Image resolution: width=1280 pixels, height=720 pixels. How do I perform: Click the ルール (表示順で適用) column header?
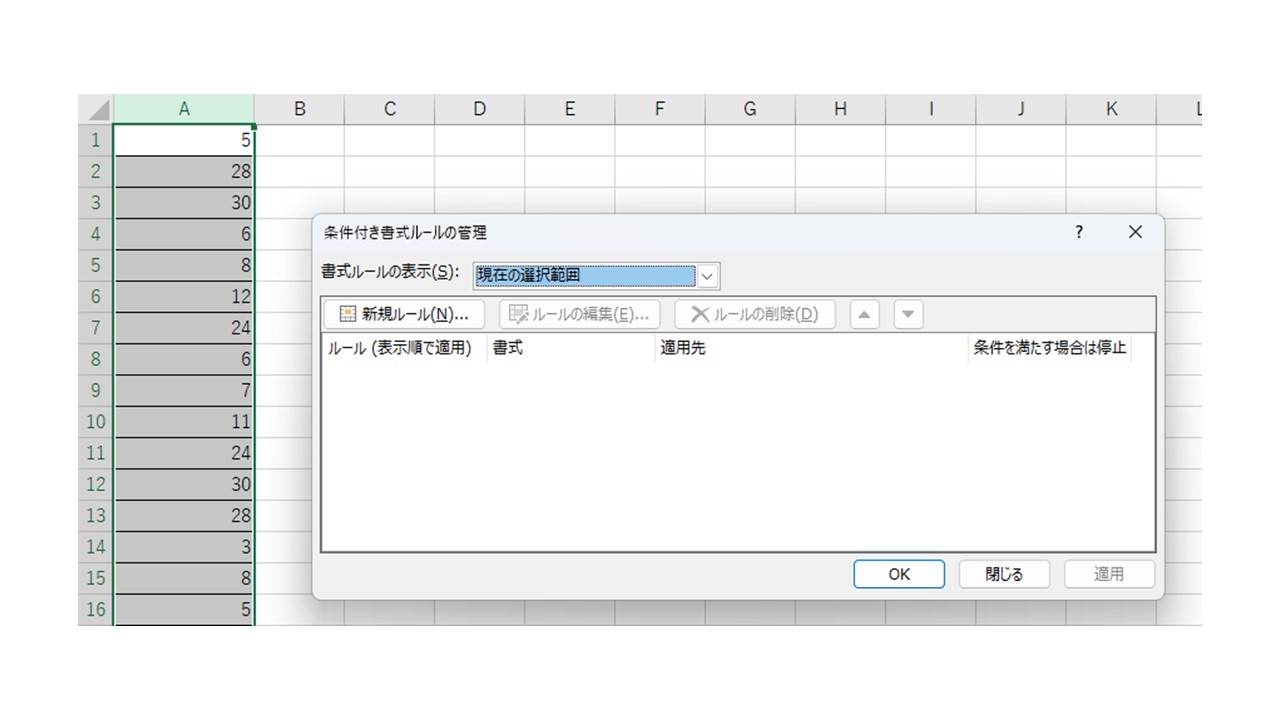click(x=404, y=348)
